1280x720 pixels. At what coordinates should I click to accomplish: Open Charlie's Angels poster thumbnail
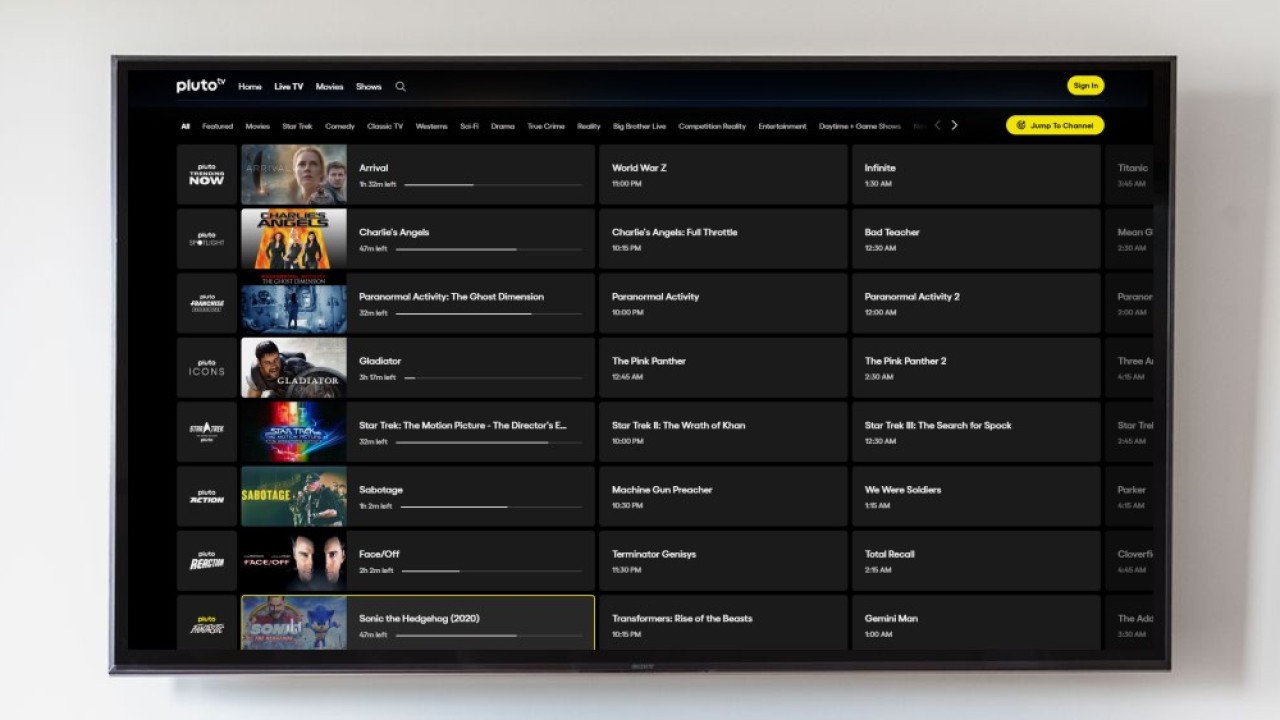(x=294, y=239)
